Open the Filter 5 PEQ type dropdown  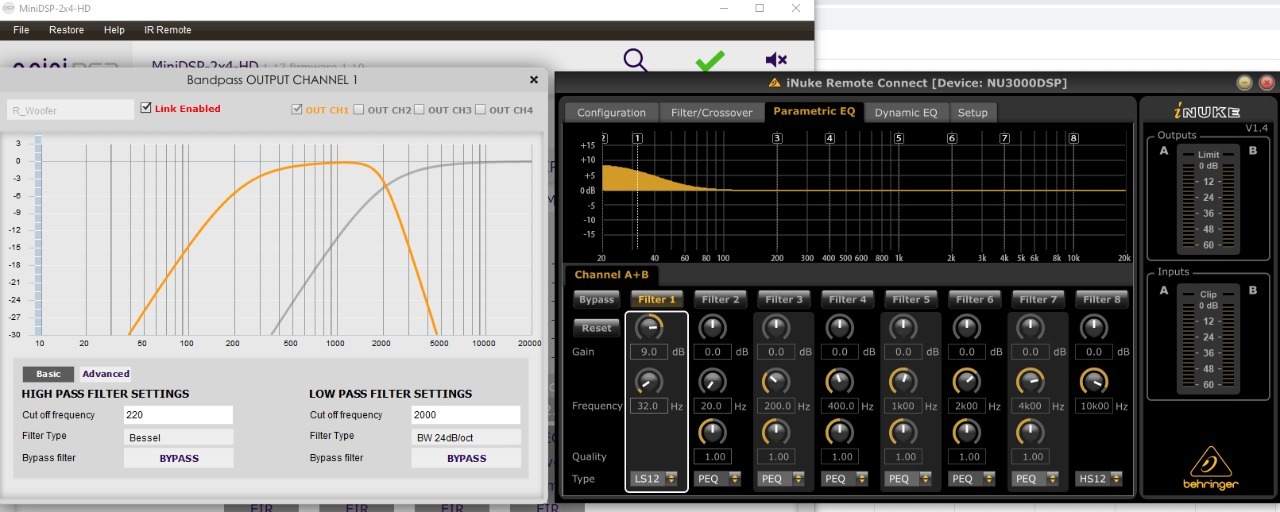point(909,479)
